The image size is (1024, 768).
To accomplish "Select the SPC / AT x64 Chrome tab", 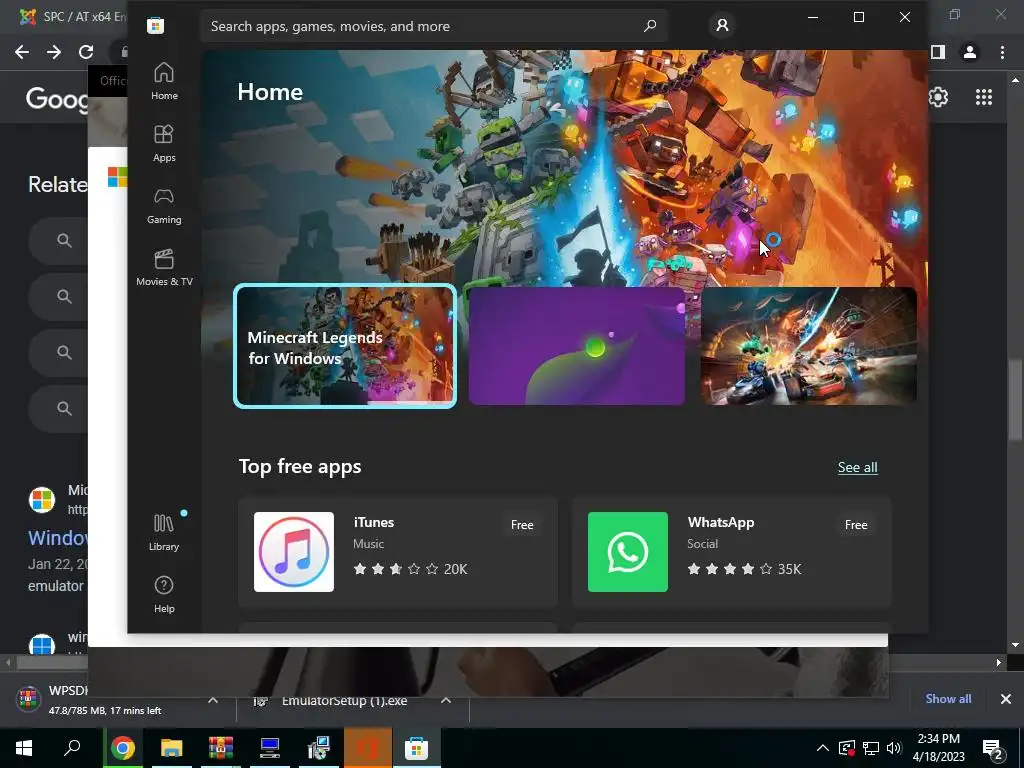I will [x=72, y=16].
